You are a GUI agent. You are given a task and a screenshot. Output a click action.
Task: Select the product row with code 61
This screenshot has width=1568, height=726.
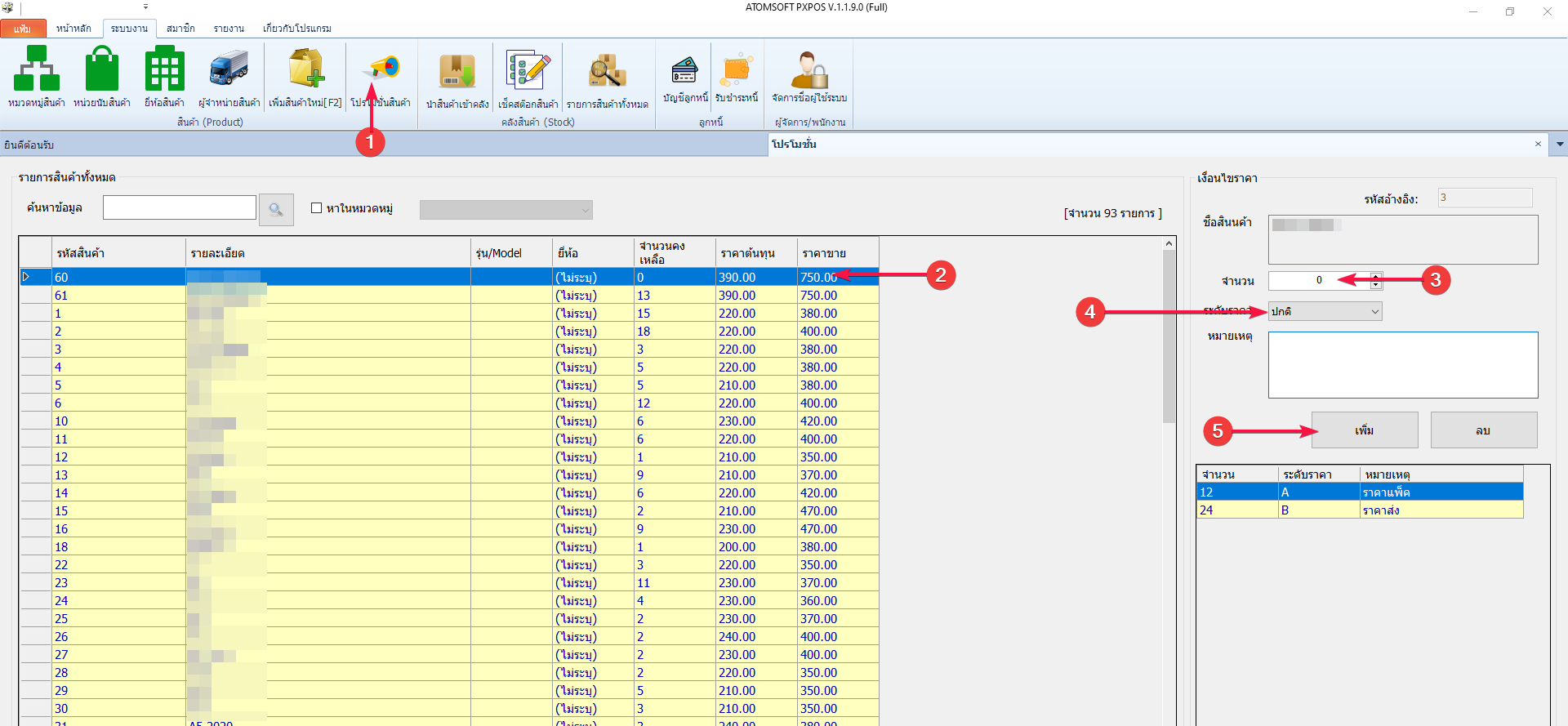tap(449, 295)
